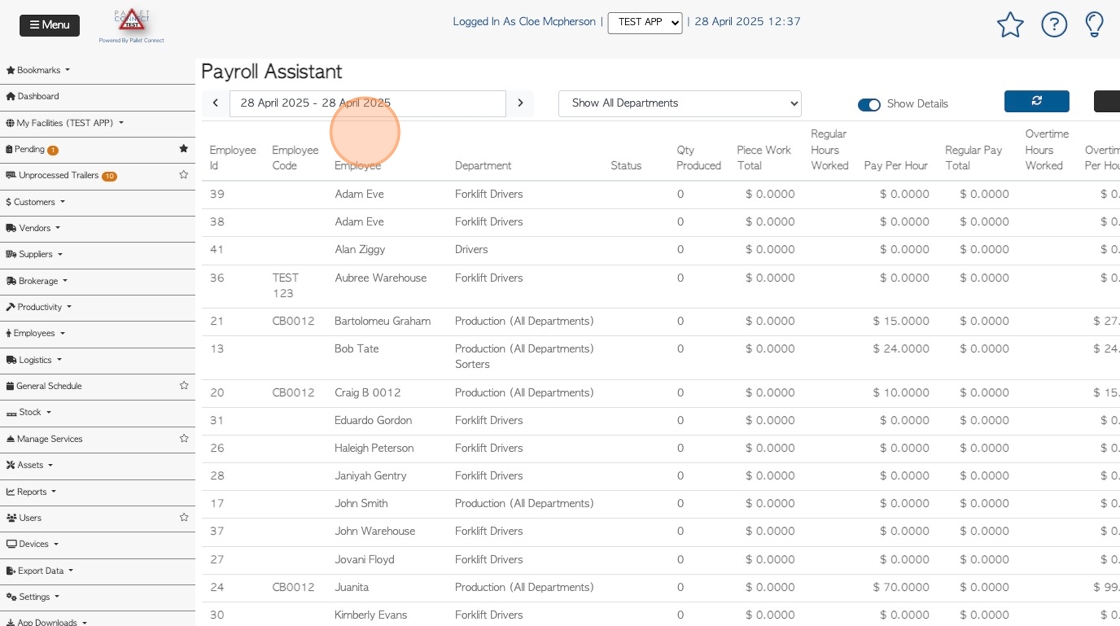Click the Menu button
Viewport: 1120px width, 626px height.
[49, 25]
